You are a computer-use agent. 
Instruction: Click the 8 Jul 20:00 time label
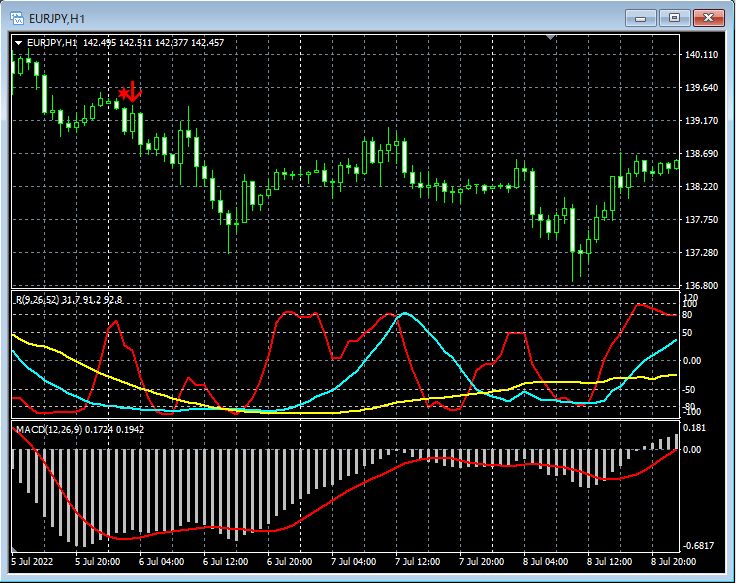coord(675,562)
